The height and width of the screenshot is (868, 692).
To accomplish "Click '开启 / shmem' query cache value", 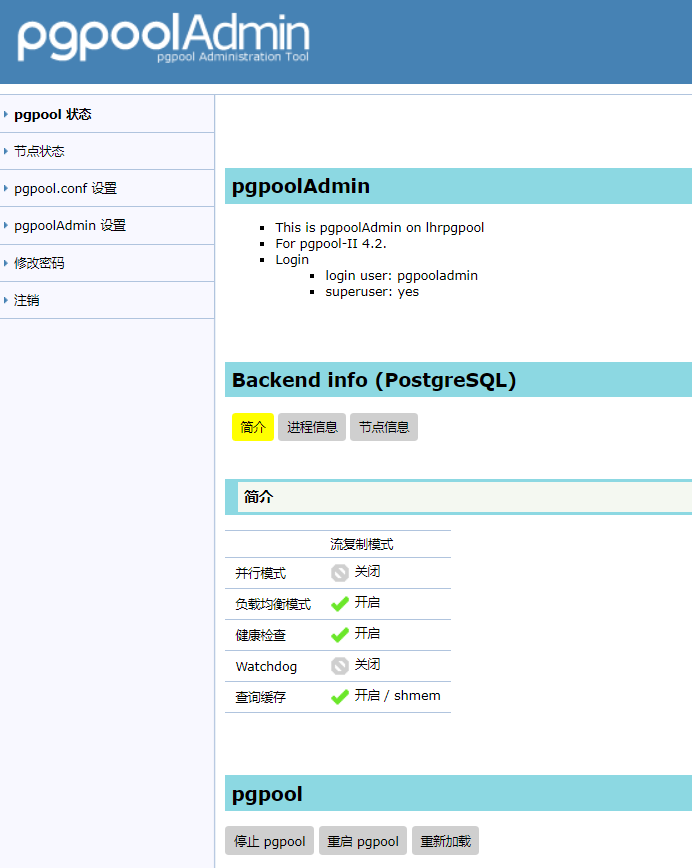I will click(397, 695).
